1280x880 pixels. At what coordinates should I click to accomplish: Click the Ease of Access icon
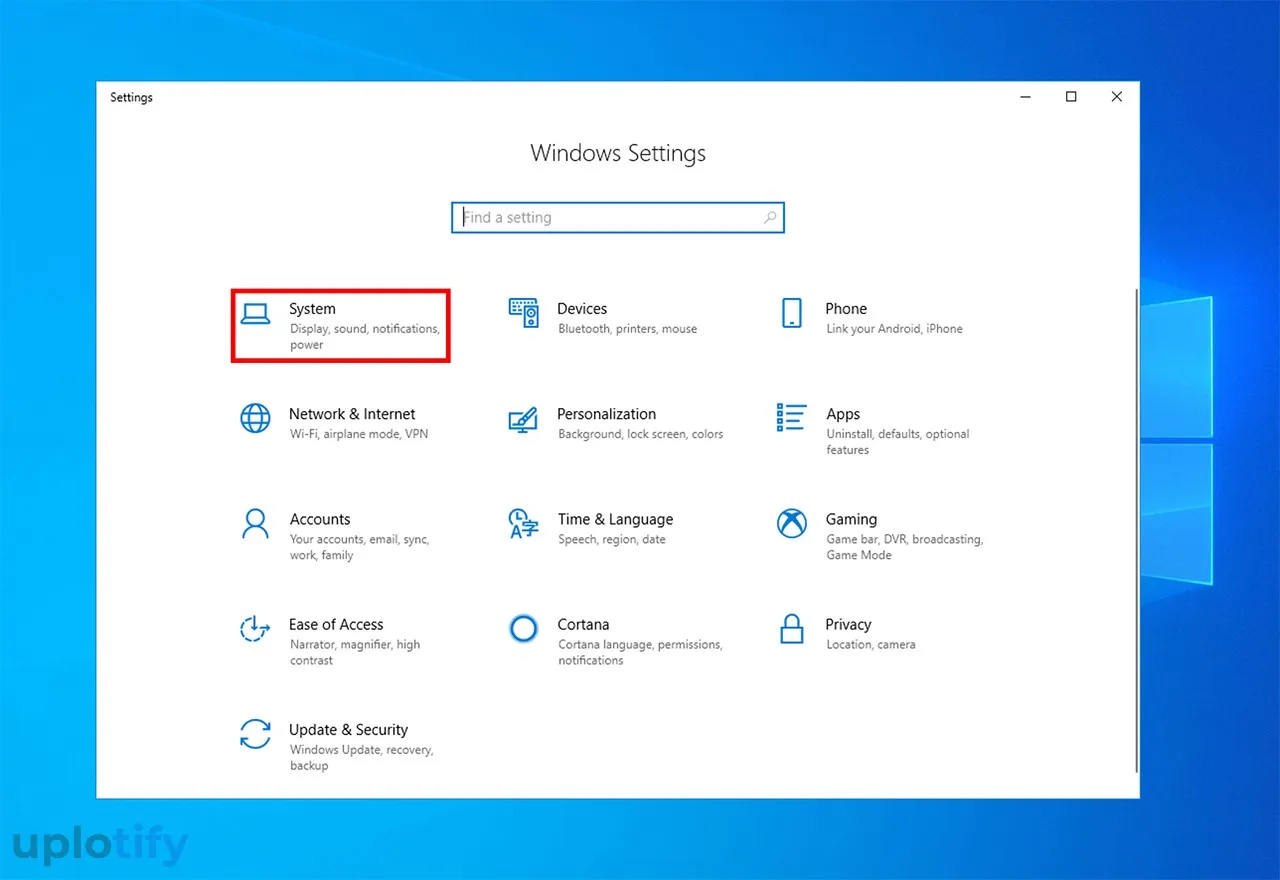click(x=256, y=628)
